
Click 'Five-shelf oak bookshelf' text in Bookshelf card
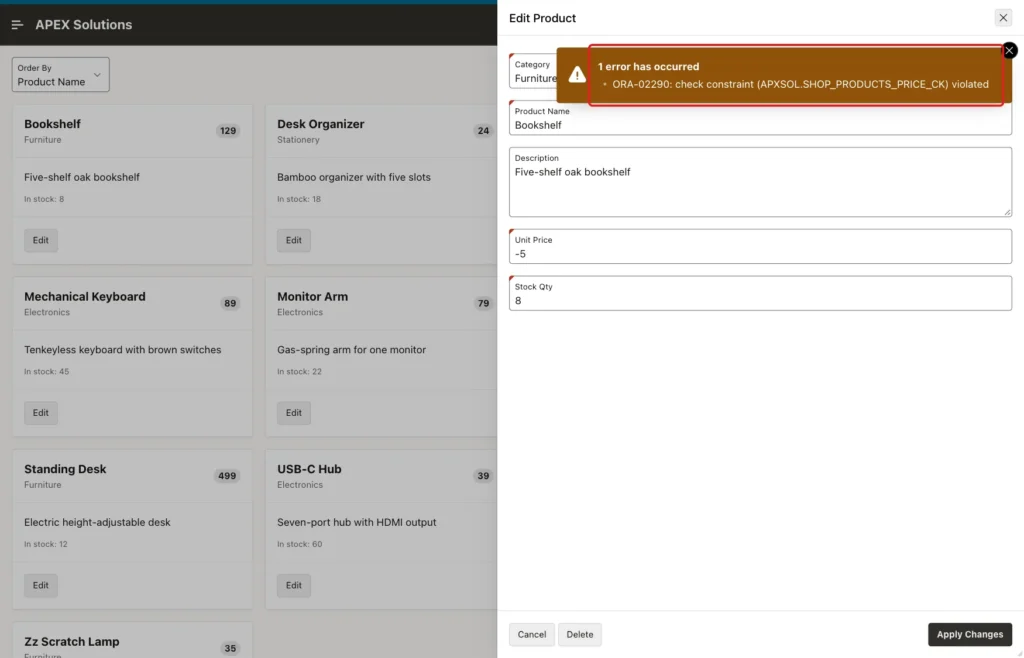point(82,178)
